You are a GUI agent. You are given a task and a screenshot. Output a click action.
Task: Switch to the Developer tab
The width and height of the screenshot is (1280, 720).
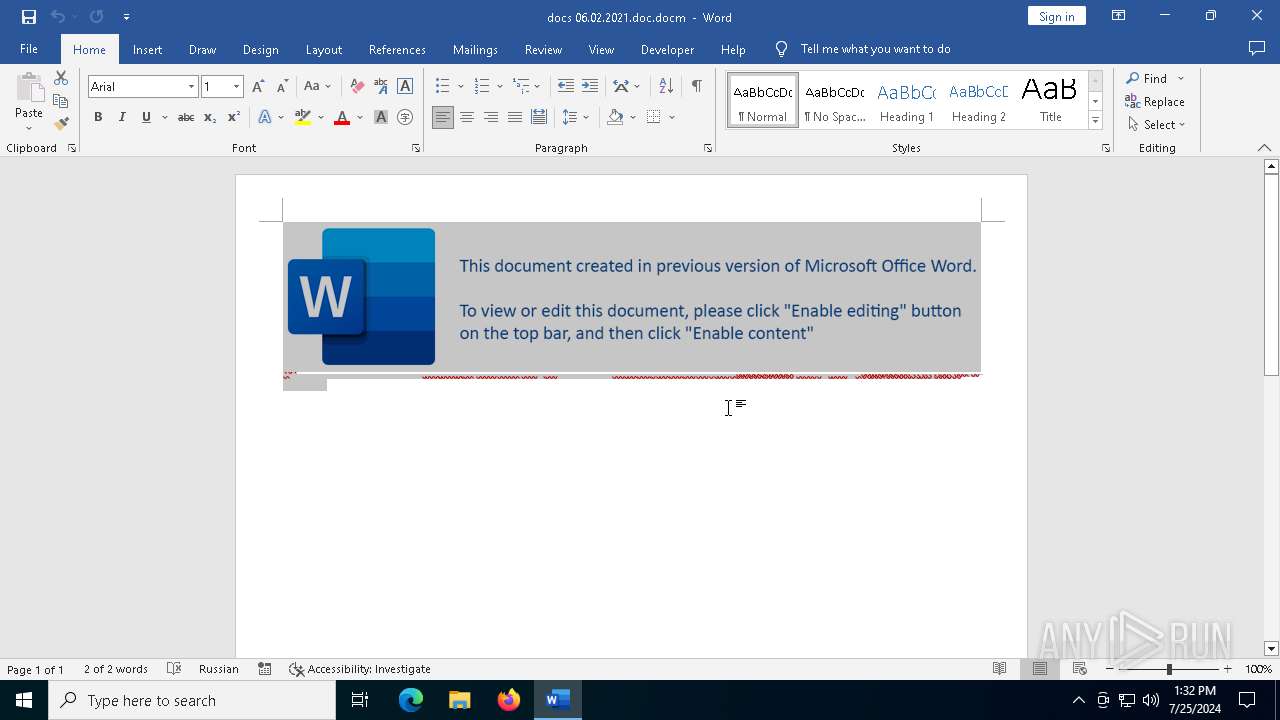pyautogui.click(x=667, y=49)
